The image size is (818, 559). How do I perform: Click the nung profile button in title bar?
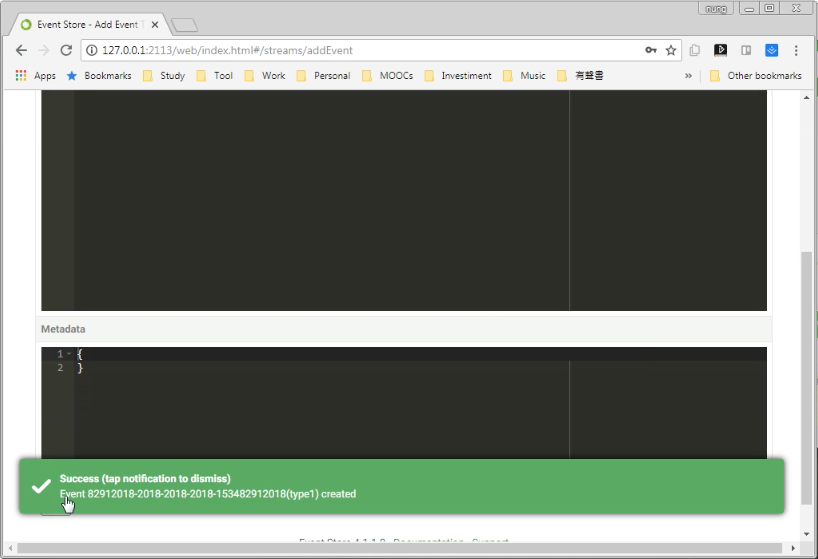coord(716,8)
